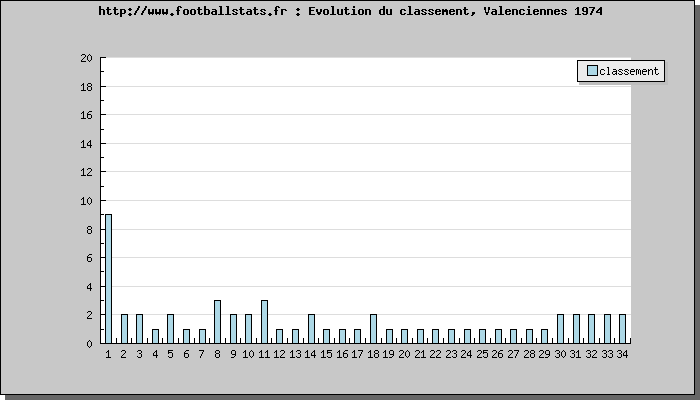Select the bar for matchday 24

pyautogui.click(x=467, y=336)
